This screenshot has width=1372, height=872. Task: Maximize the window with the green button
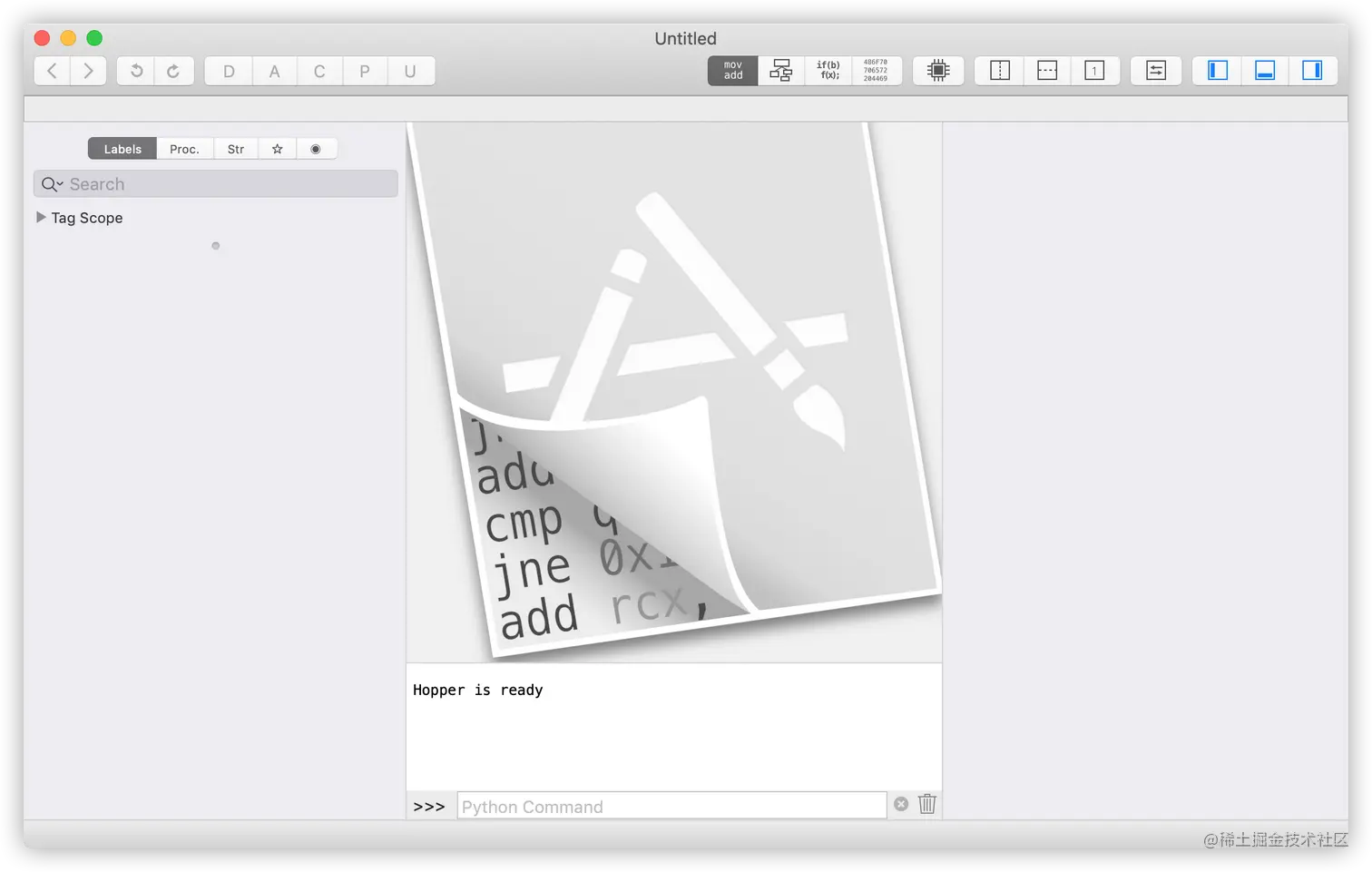(94, 38)
